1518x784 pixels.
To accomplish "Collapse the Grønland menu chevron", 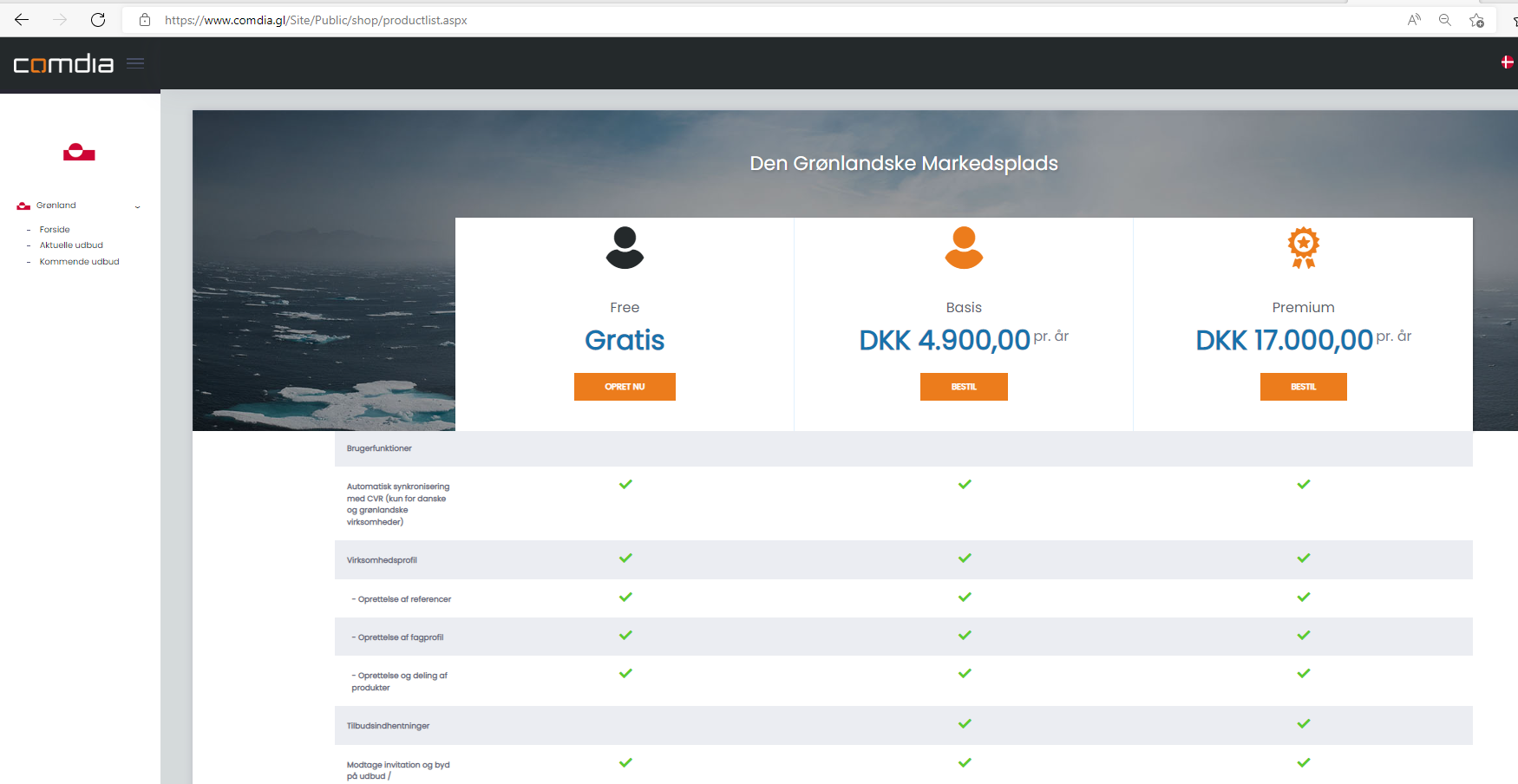I will coord(137,206).
